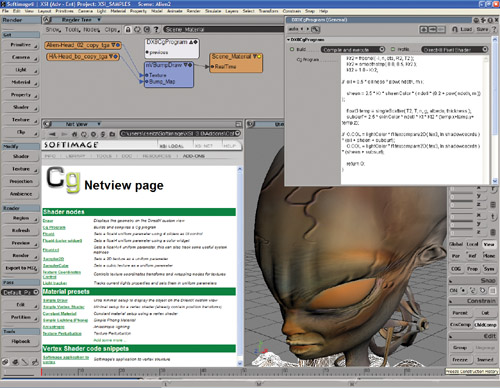Viewport: 500px width, 388px height.
Task: Toggle ChldComp constrain option
Action: (485, 325)
